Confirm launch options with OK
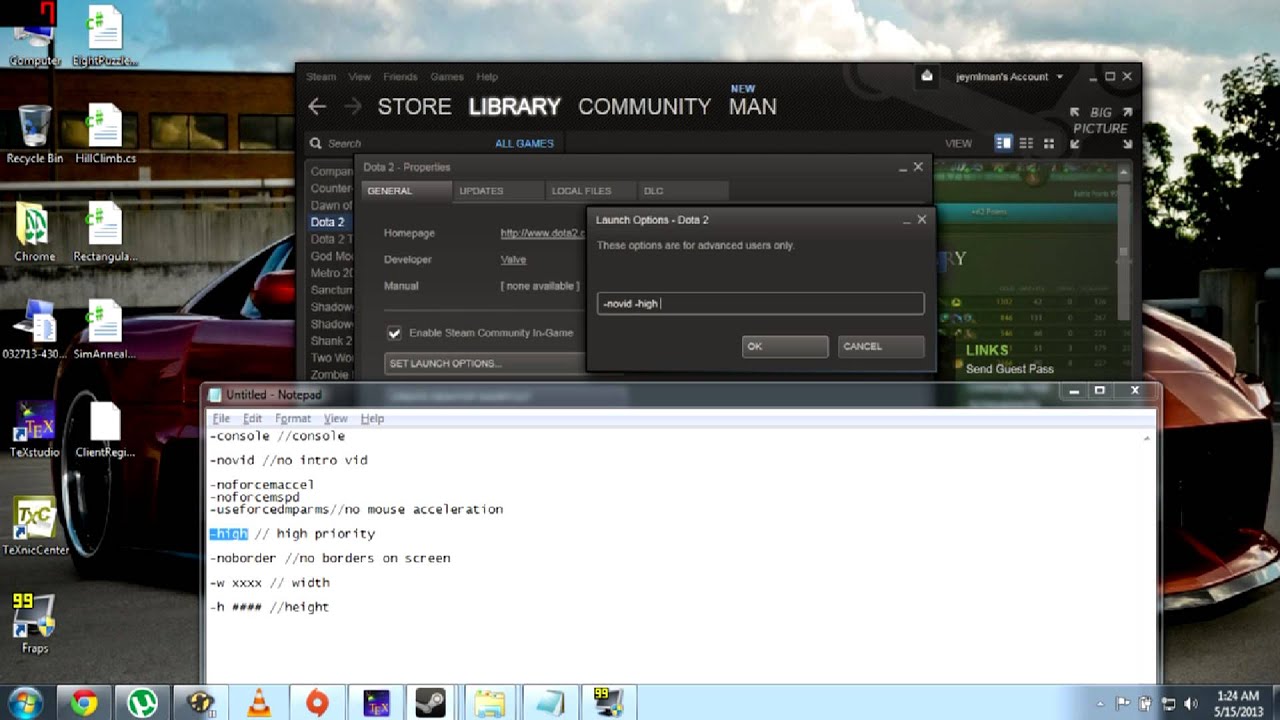 [x=785, y=346]
